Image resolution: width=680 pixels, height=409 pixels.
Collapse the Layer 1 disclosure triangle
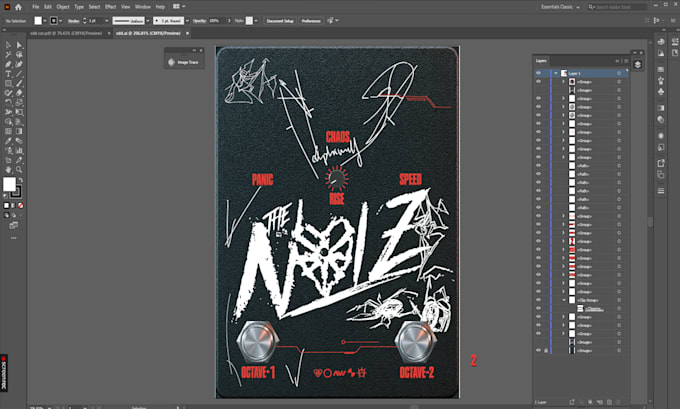pyautogui.click(x=556, y=73)
